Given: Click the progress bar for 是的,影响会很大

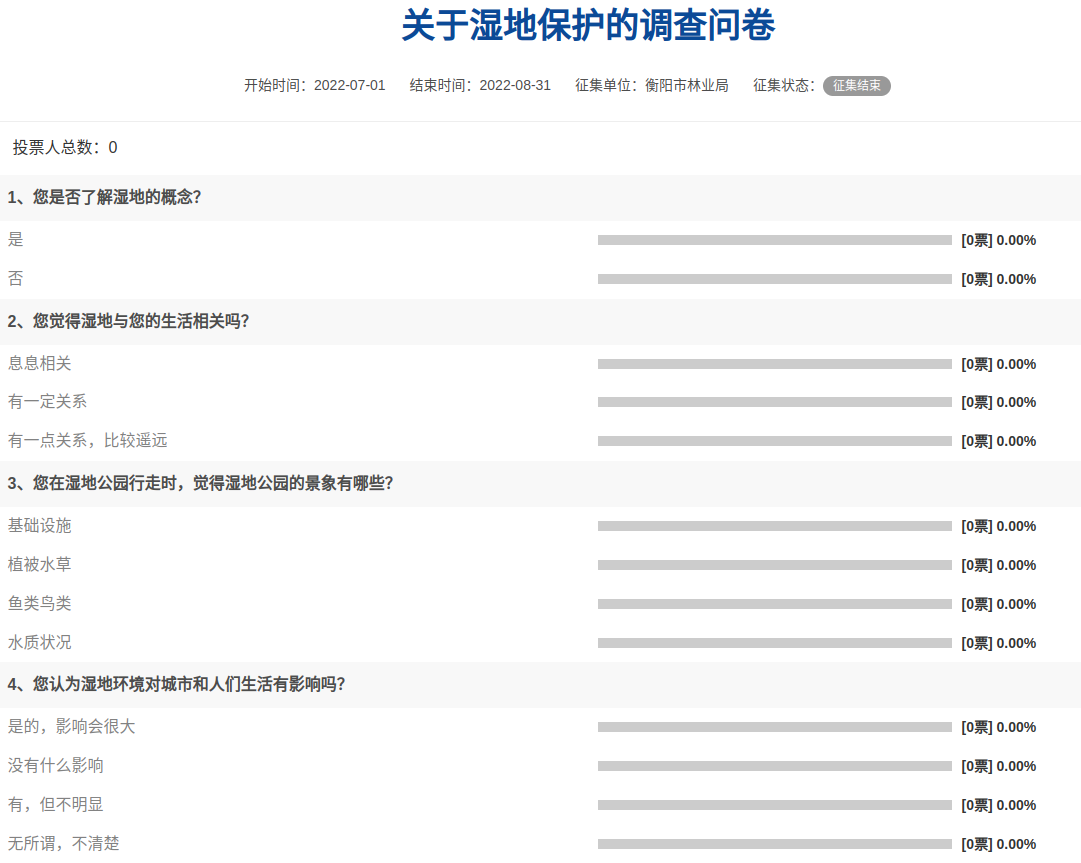Looking at the screenshot, I should pos(774,727).
